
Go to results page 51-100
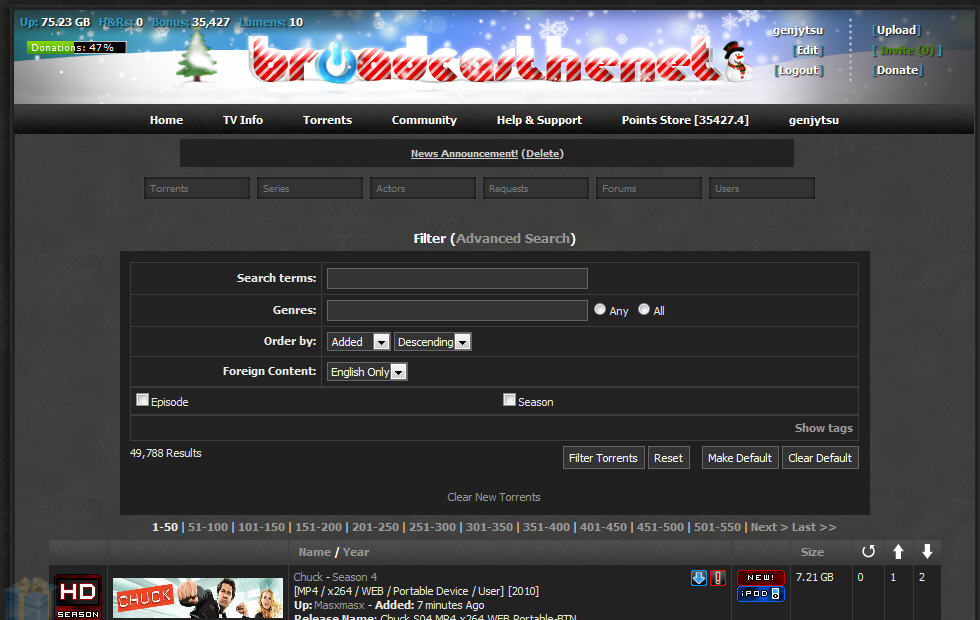pyautogui.click(x=208, y=527)
